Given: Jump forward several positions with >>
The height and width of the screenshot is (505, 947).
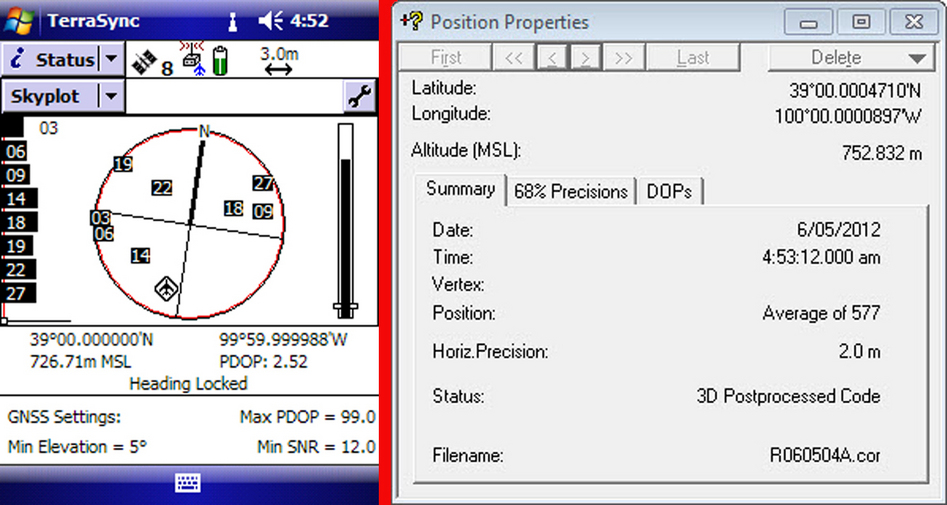Looking at the screenshot, I should (x=623, y=58).
